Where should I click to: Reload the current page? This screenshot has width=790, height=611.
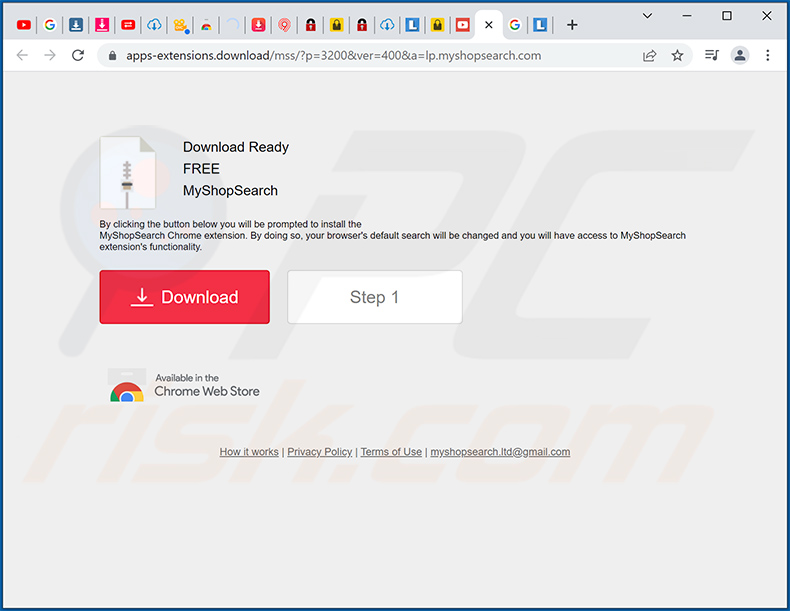(x=78, y=55)
